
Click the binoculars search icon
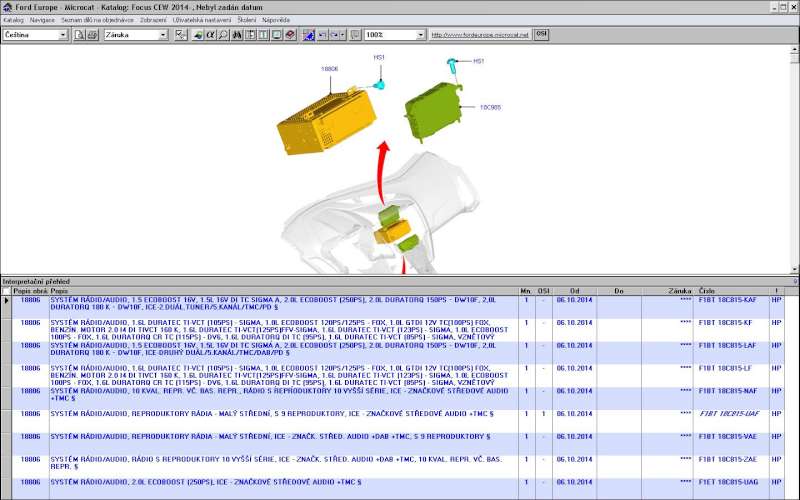point(237,35)
